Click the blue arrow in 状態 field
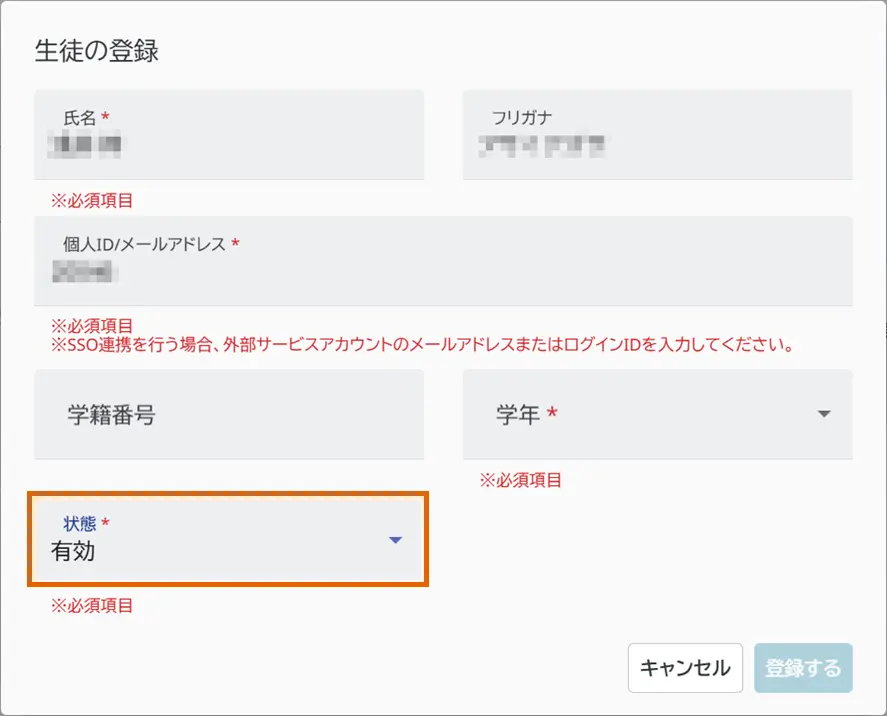The height and width of the screenshot is (716, 887). [395, 541]
